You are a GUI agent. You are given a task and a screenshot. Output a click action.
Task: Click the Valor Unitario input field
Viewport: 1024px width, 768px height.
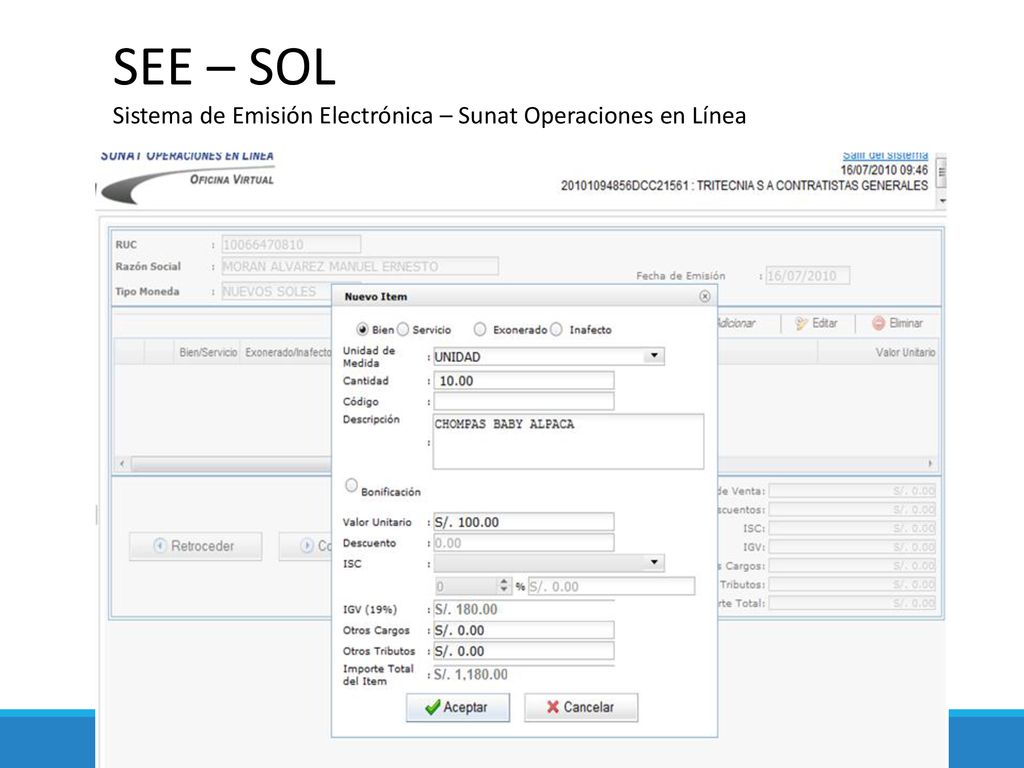[x=524, y=522]
